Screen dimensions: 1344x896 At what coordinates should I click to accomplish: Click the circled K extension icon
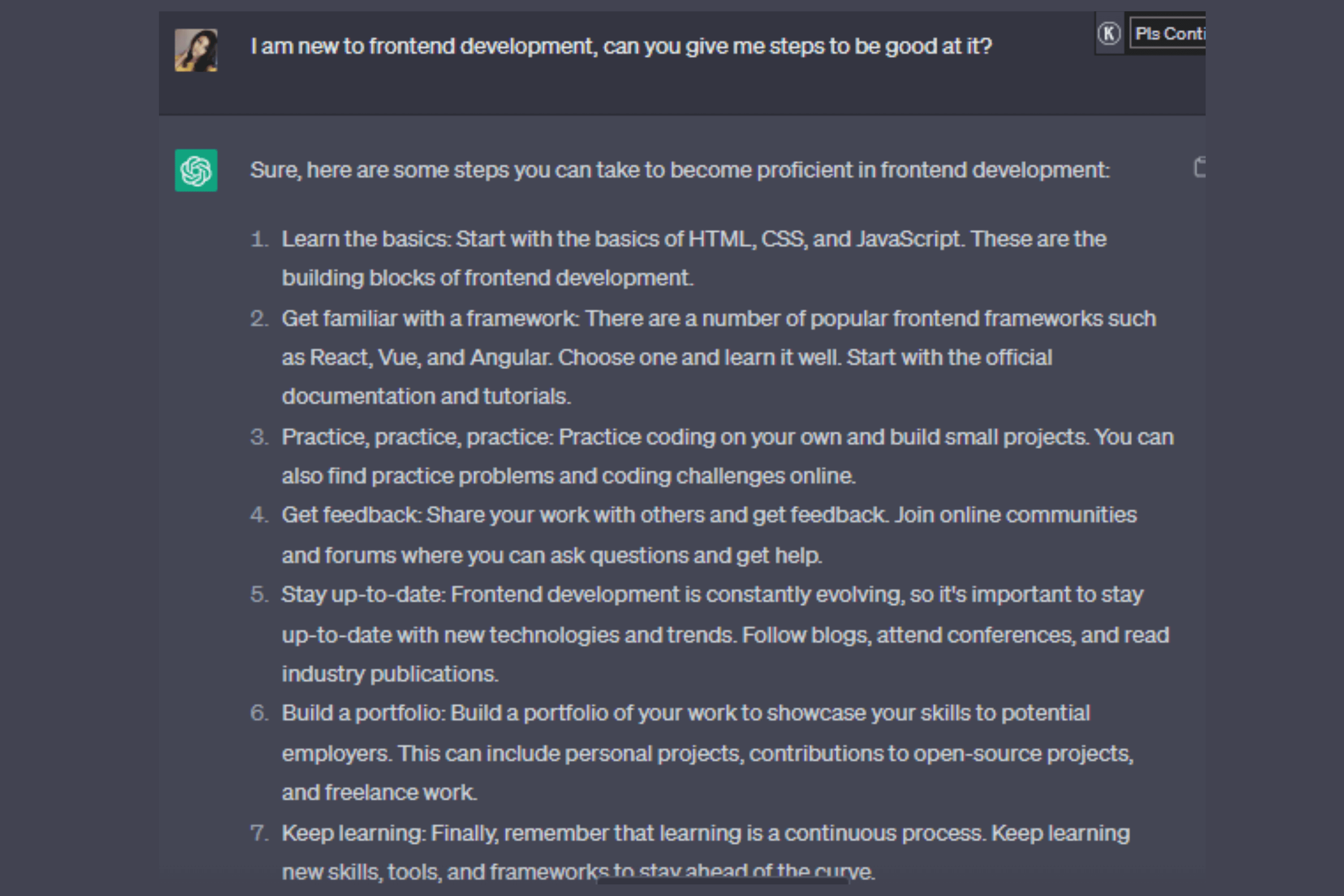click(x=1109, y=33)
